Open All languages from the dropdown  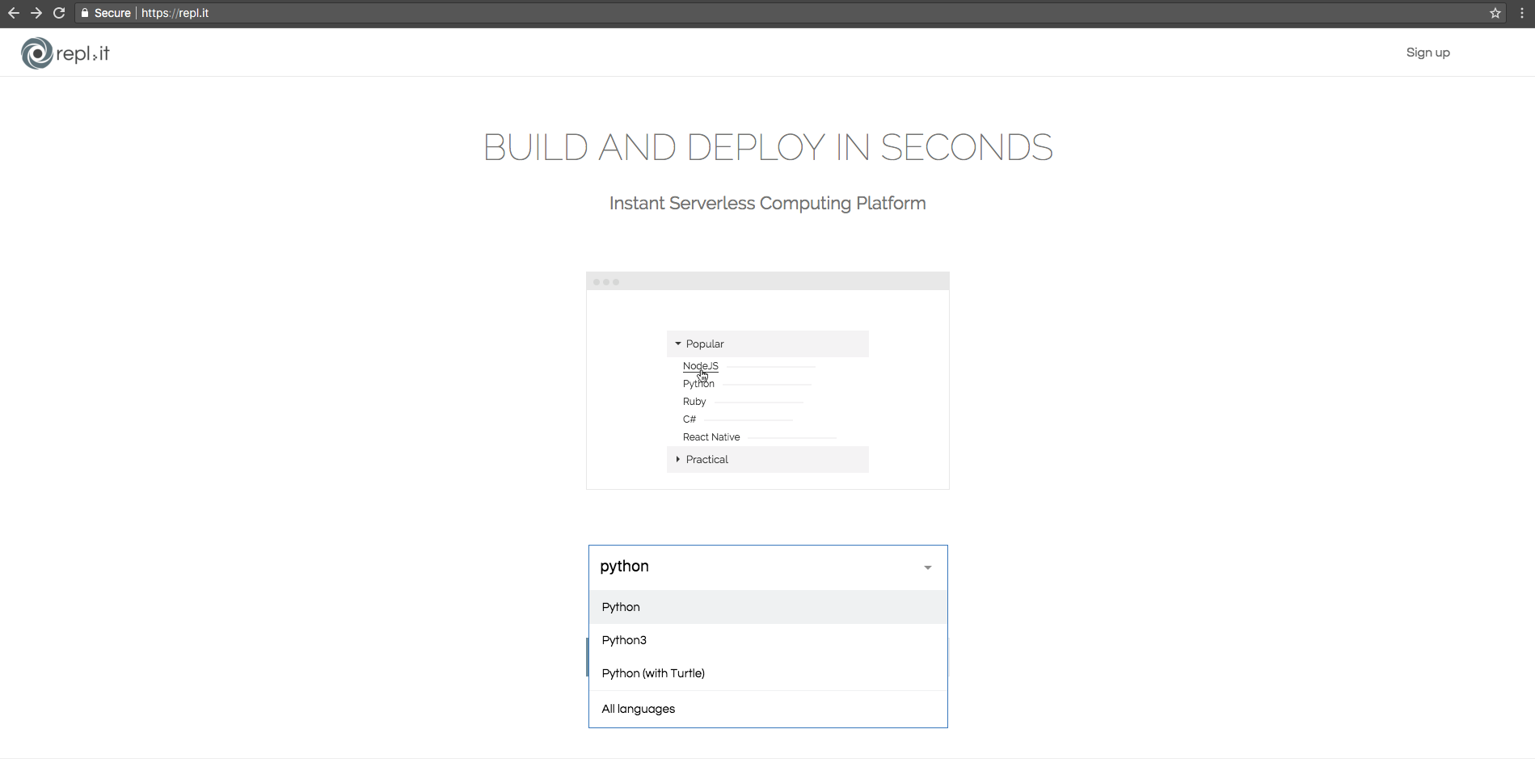[768, 709]
